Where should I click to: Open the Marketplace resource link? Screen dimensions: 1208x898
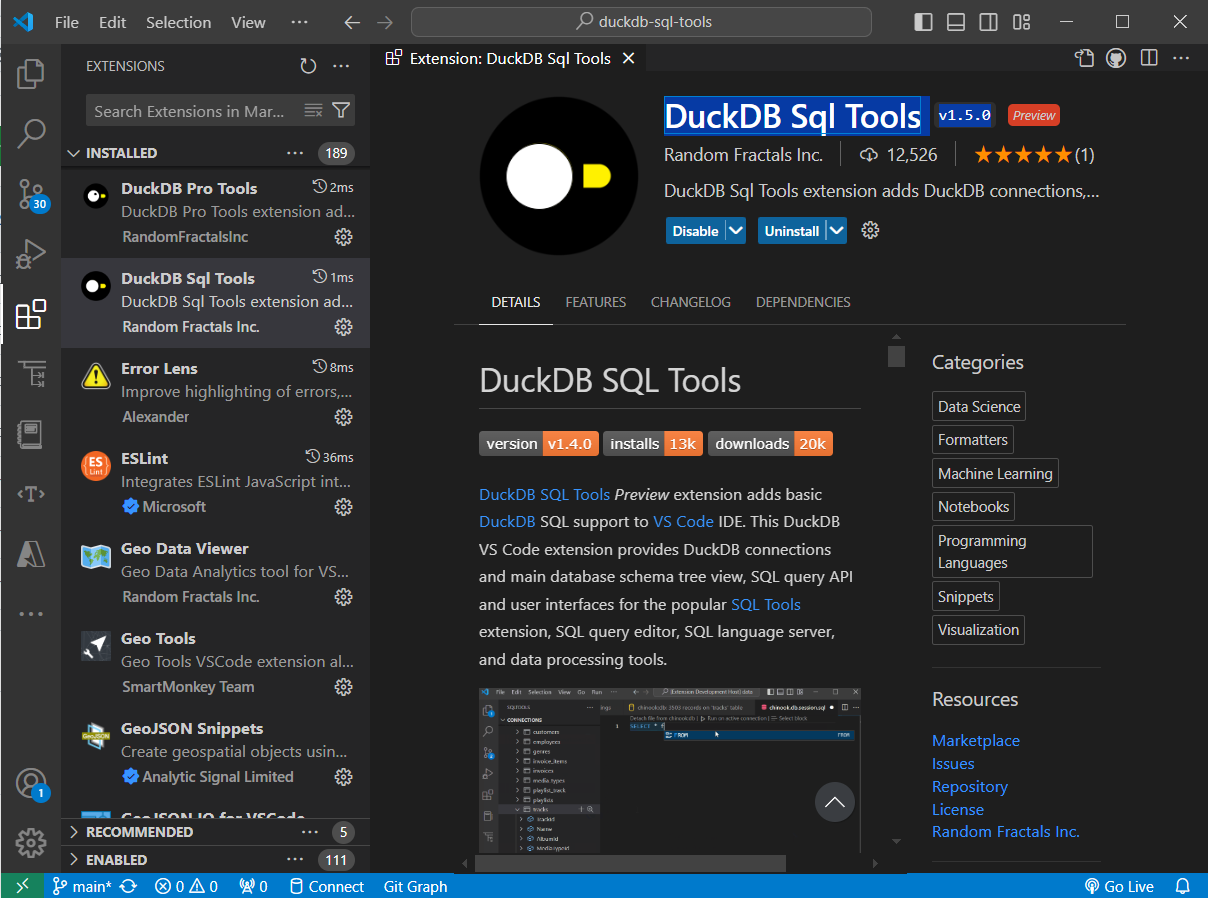(x=976, y=740)
